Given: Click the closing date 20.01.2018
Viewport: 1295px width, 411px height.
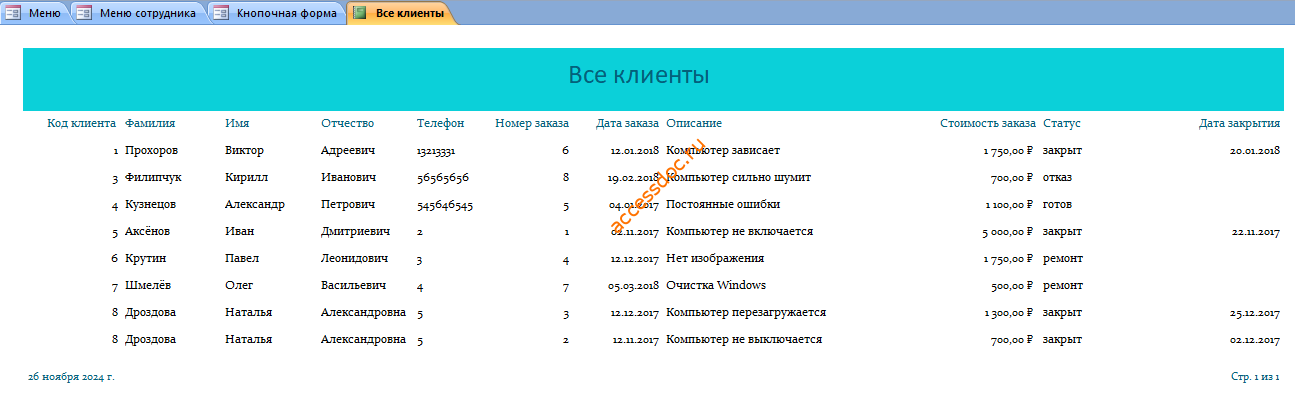Looking at the screenshot, I should tap(1255, 150).
